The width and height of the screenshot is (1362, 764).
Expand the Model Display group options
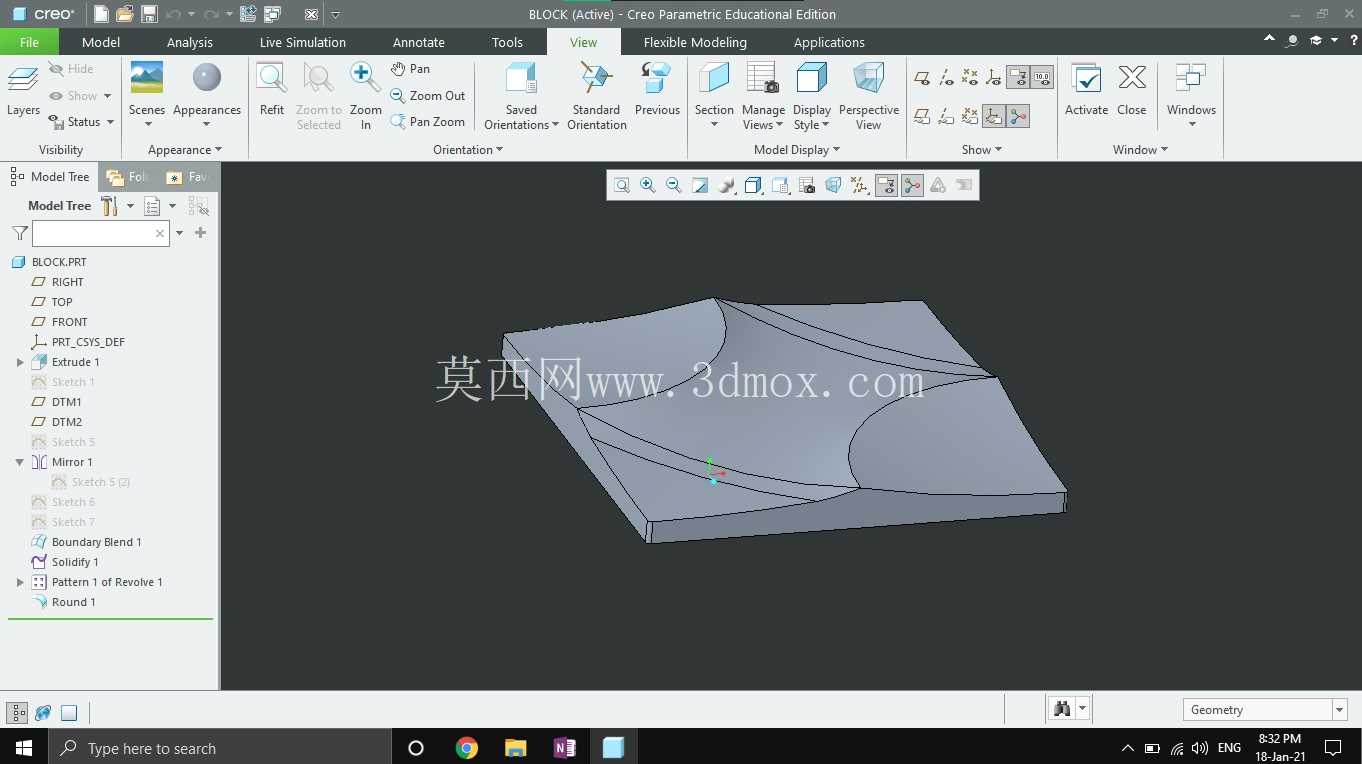pos(797,150)
